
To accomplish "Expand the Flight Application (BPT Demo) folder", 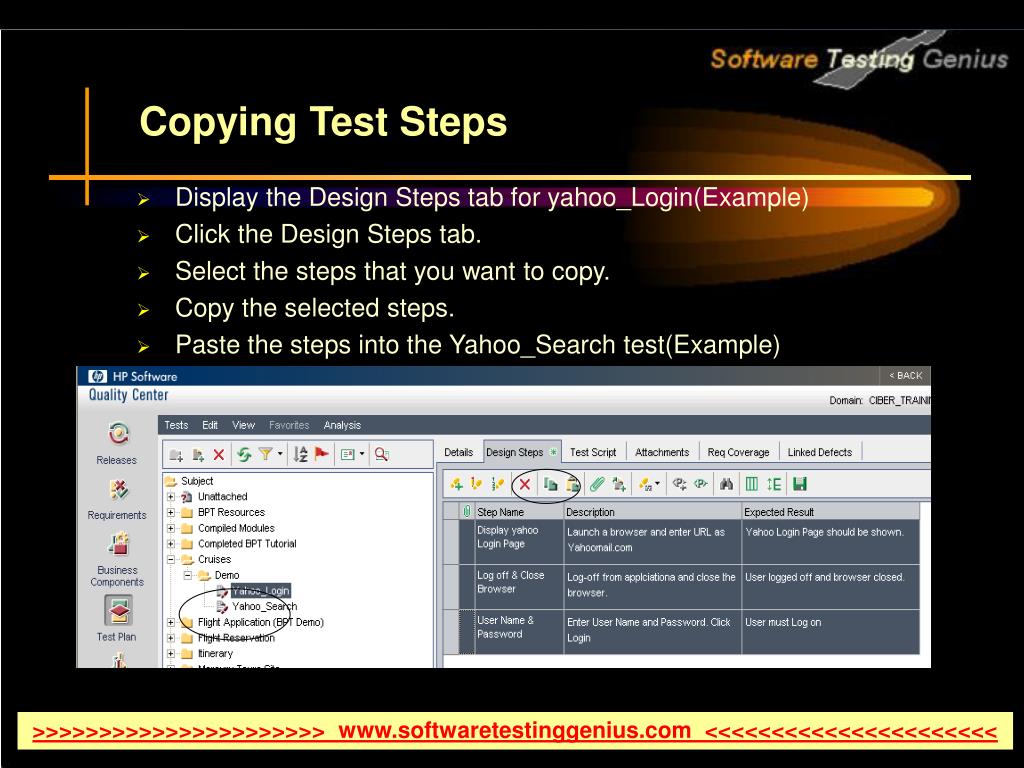I will point(170,622).
